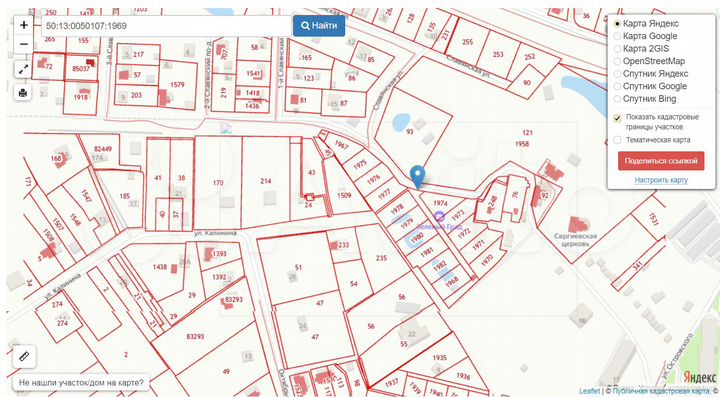
Task: Select parcel 1547 on the map
Action: click(x=86, y=196)
